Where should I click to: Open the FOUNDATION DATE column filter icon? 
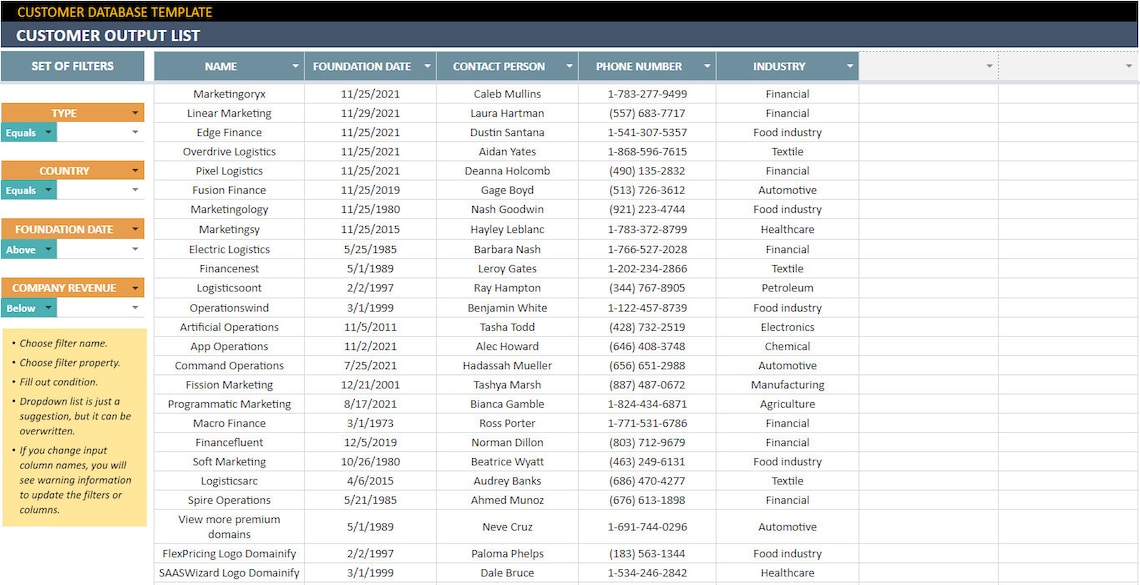click(x=428, y=66)
